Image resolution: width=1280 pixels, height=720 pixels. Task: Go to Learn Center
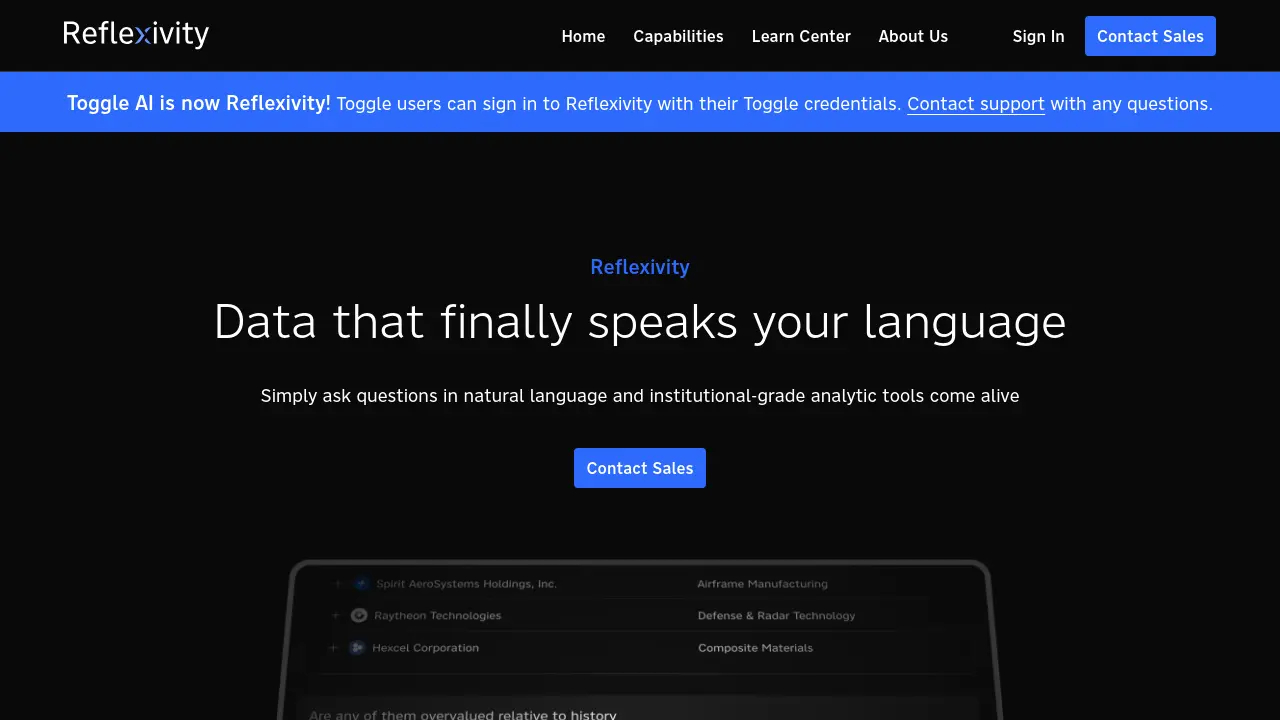coord(801,36)
